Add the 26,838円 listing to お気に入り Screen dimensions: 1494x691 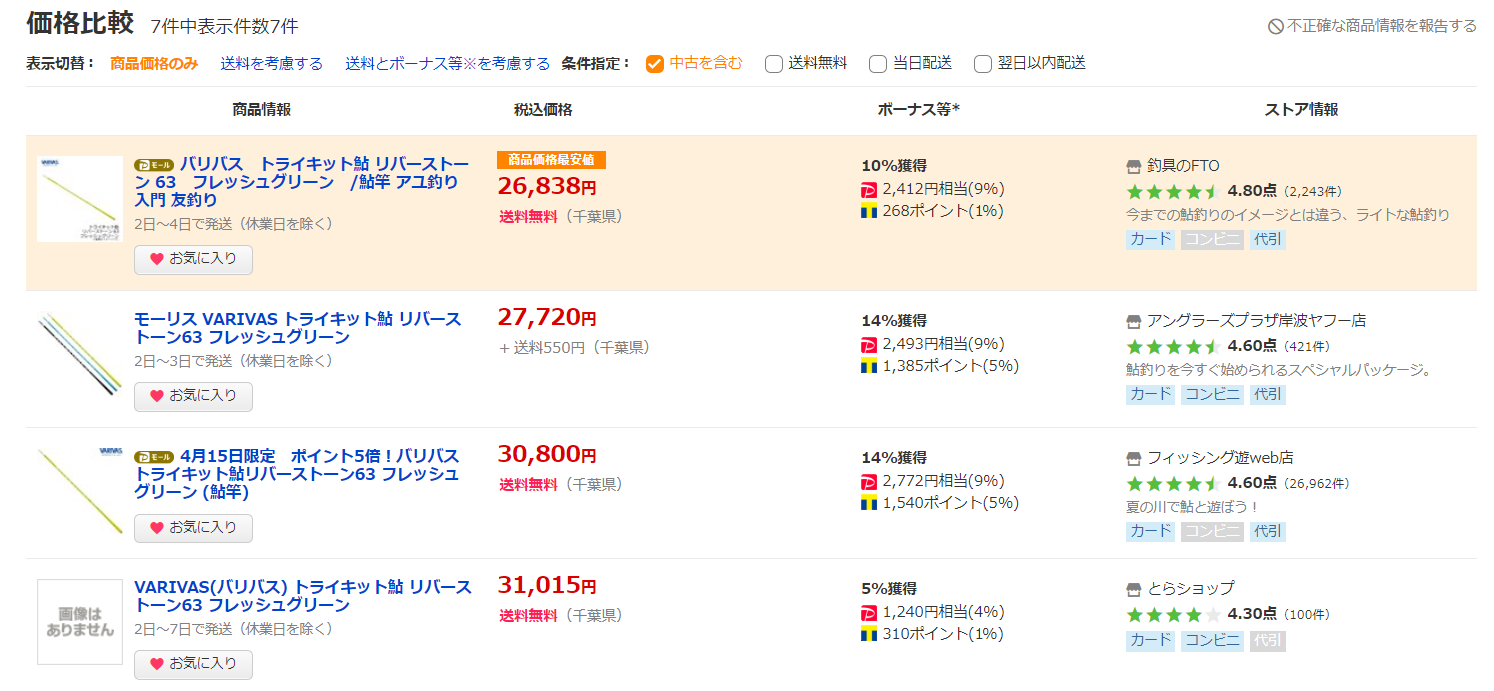(193, 259)
